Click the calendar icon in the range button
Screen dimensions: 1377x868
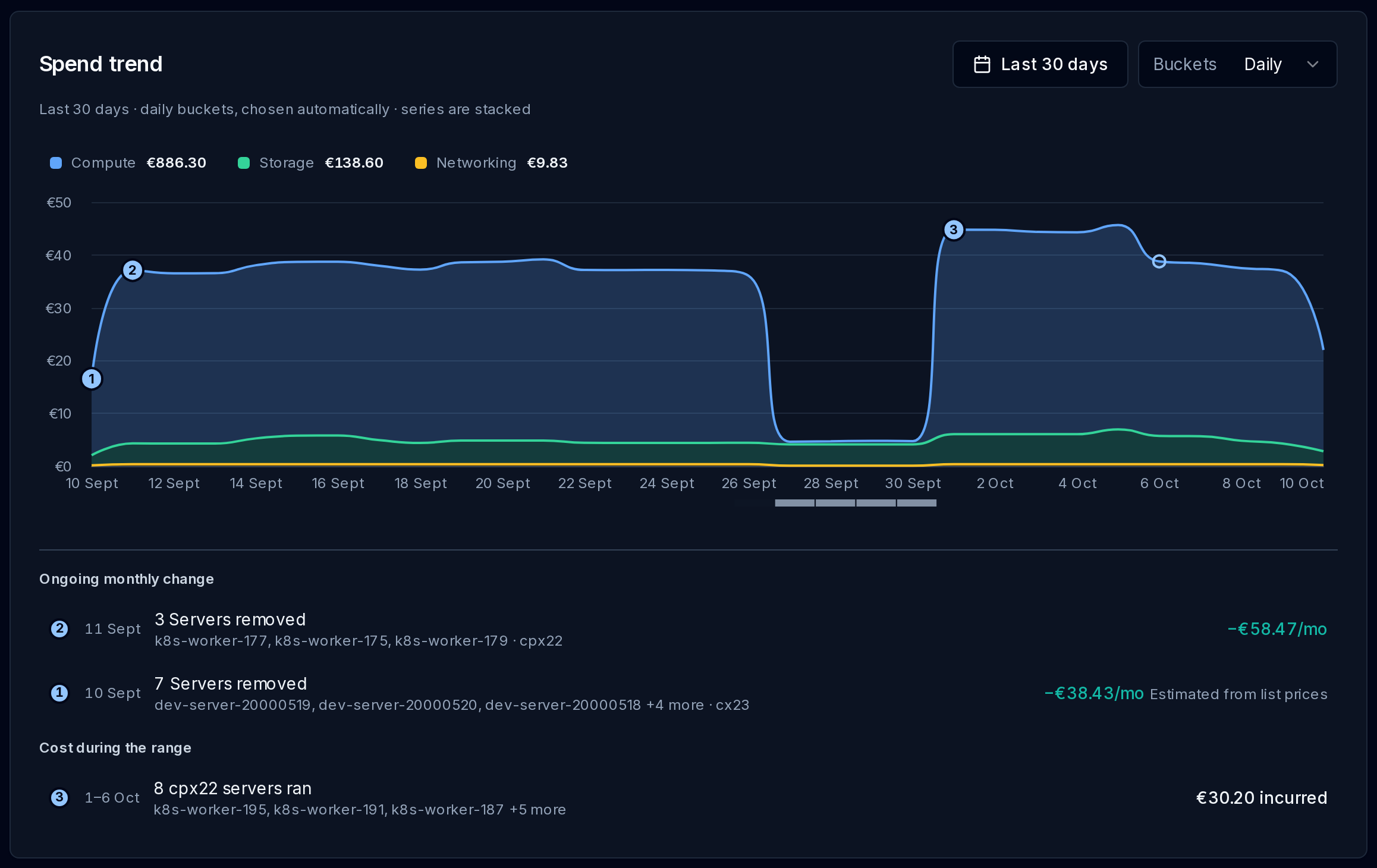click(982, 64)
